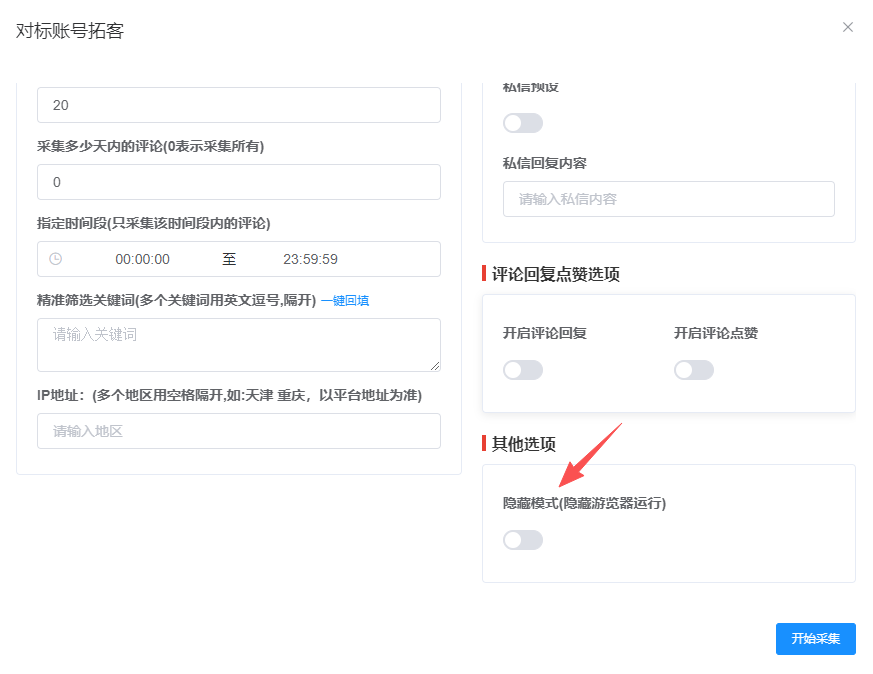The height and width of the screenshot is (674, 873).
Task: Click the 隐藏模式(隐藏游览器运行) label
Action: [584, 503]
